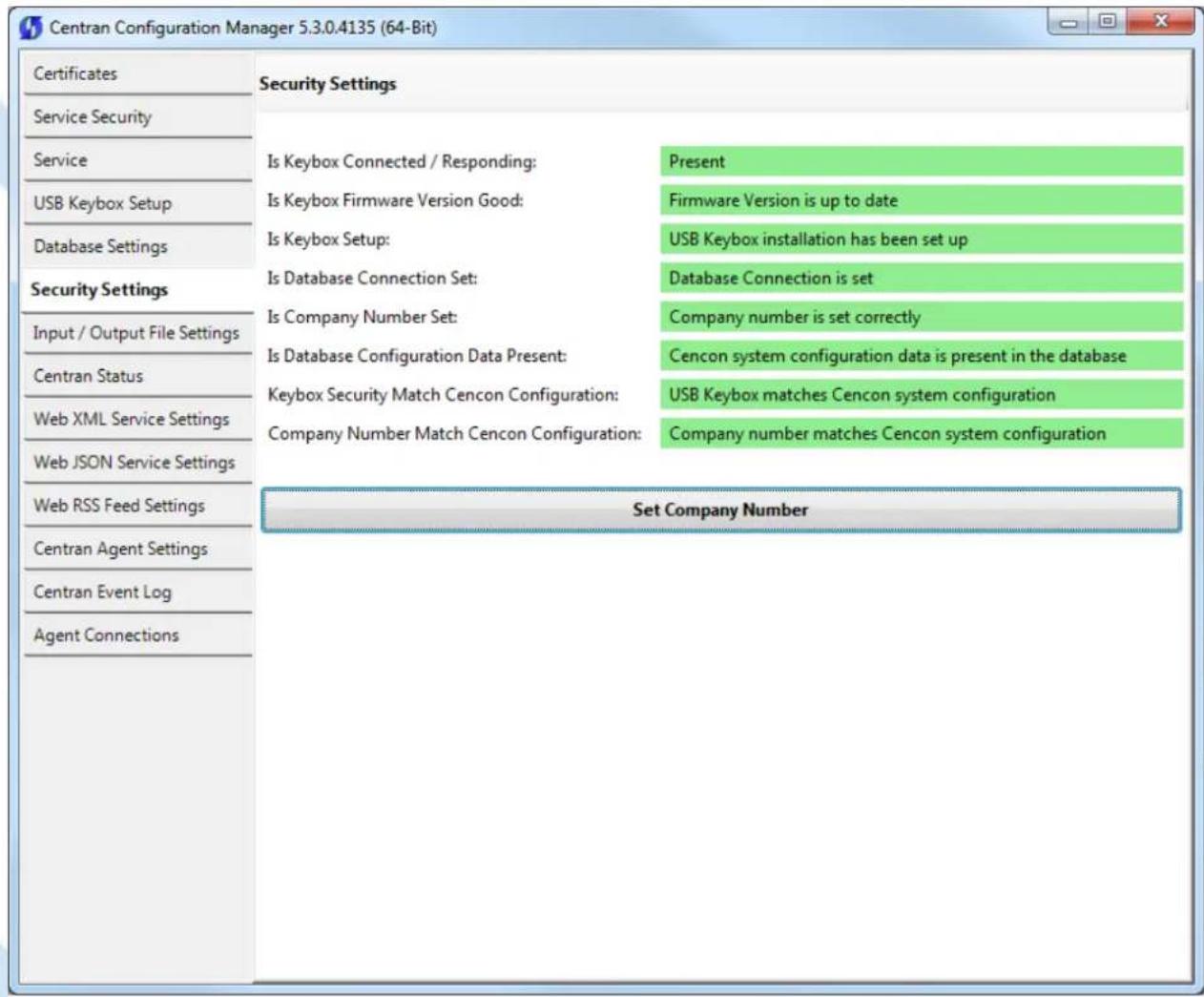Click 'Company number matches Cencon system configuration'

(922, 434)
